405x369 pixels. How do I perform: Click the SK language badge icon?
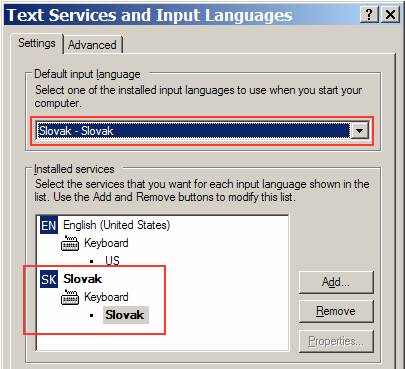49,279
